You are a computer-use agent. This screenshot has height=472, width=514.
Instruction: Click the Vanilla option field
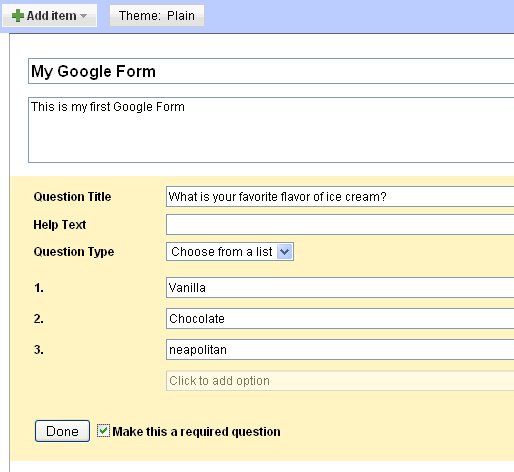click(x=340, y=288)
